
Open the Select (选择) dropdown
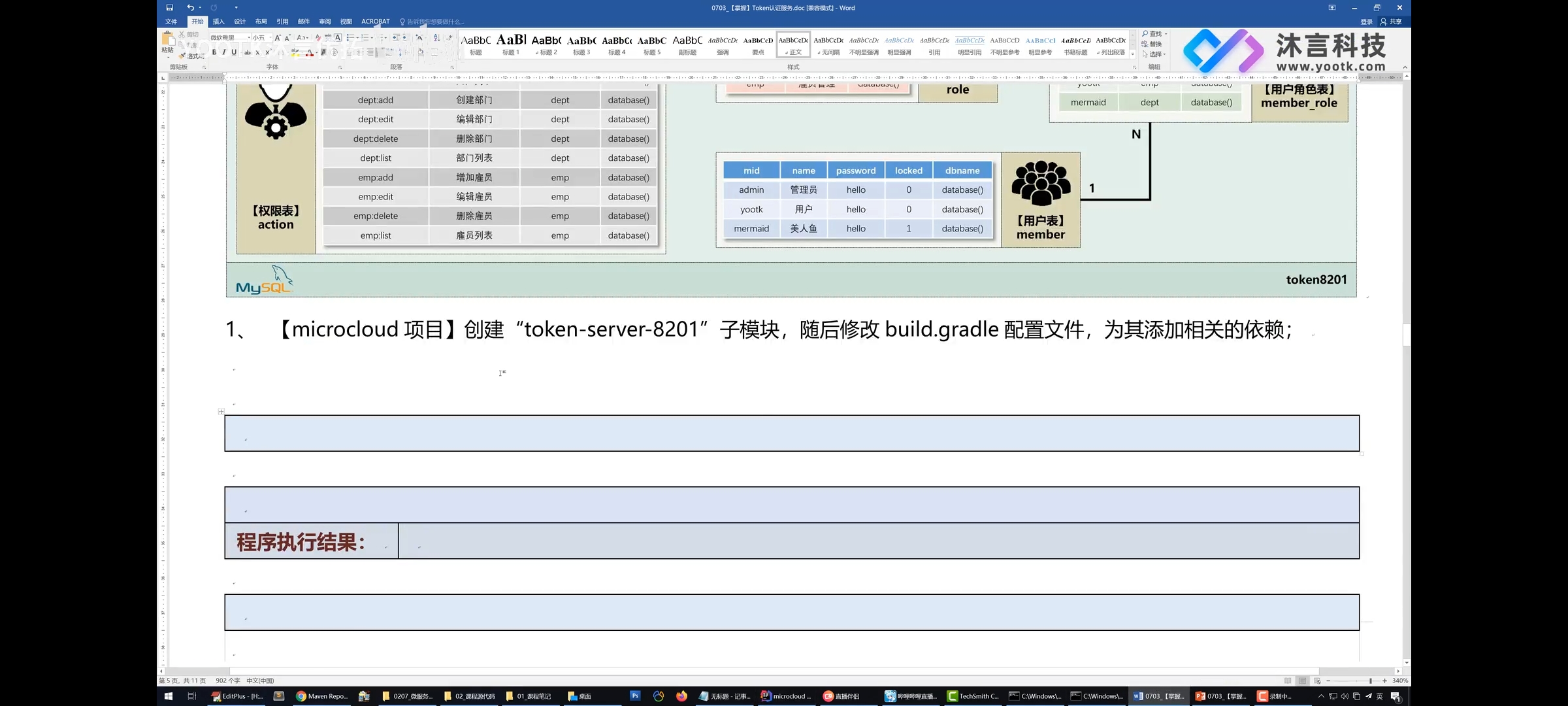tap(1154, 54)
